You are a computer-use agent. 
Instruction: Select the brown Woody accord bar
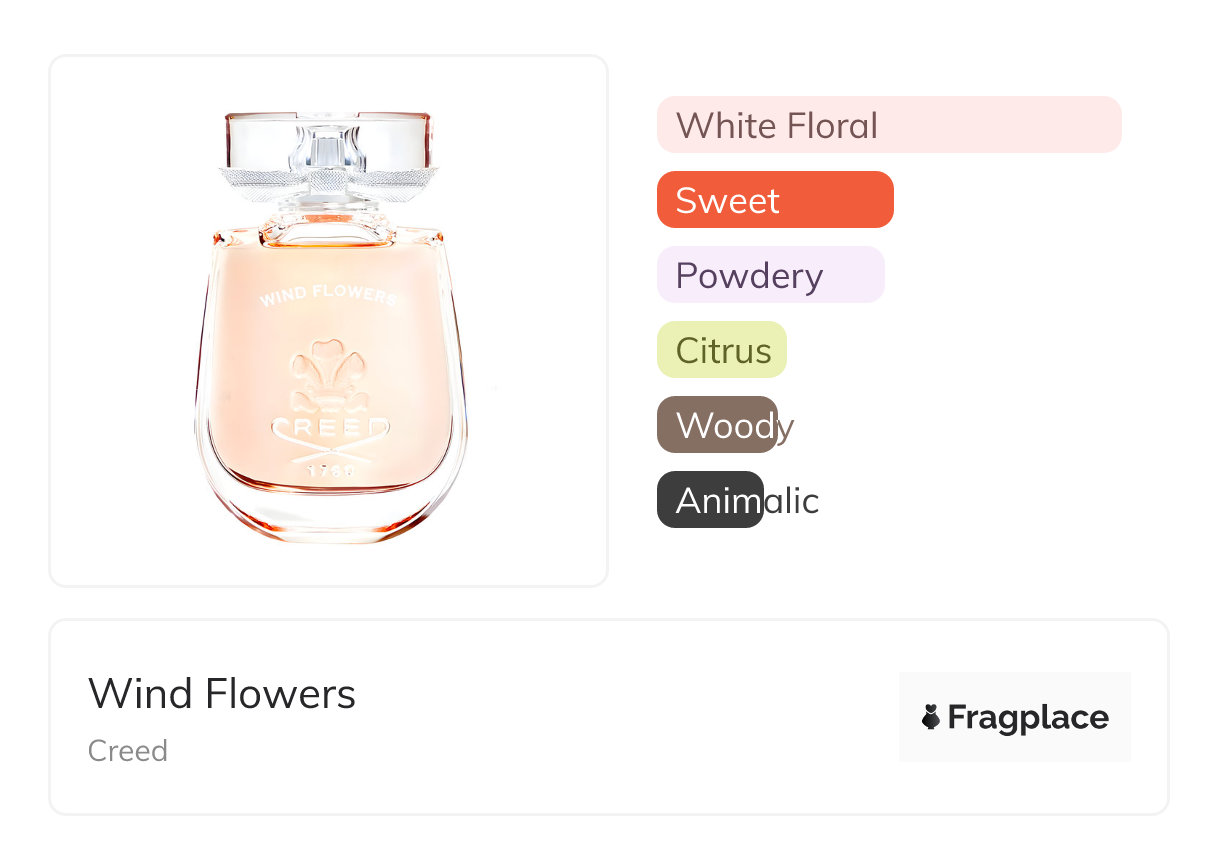716,425
